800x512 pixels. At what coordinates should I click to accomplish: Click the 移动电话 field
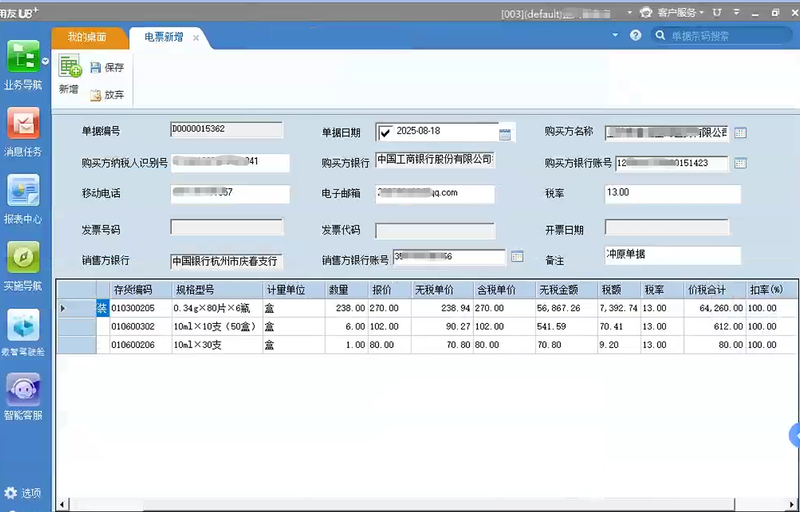[x=230, y=194]
